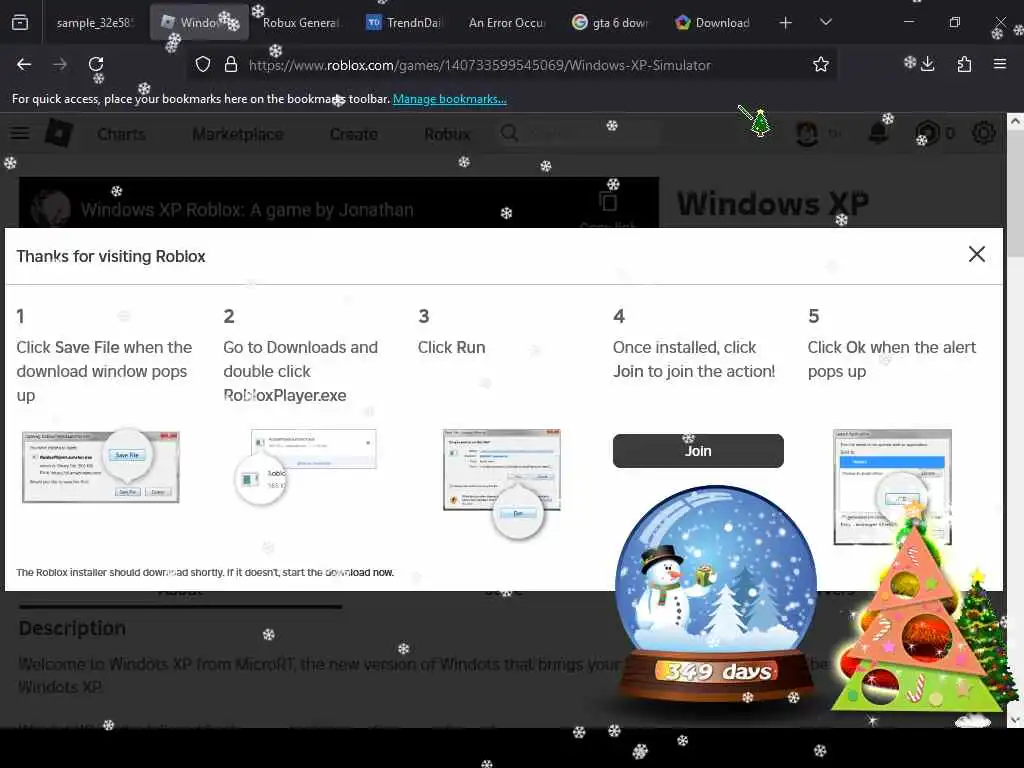Click the Manage bookmarks link

[x=449, y=99]
